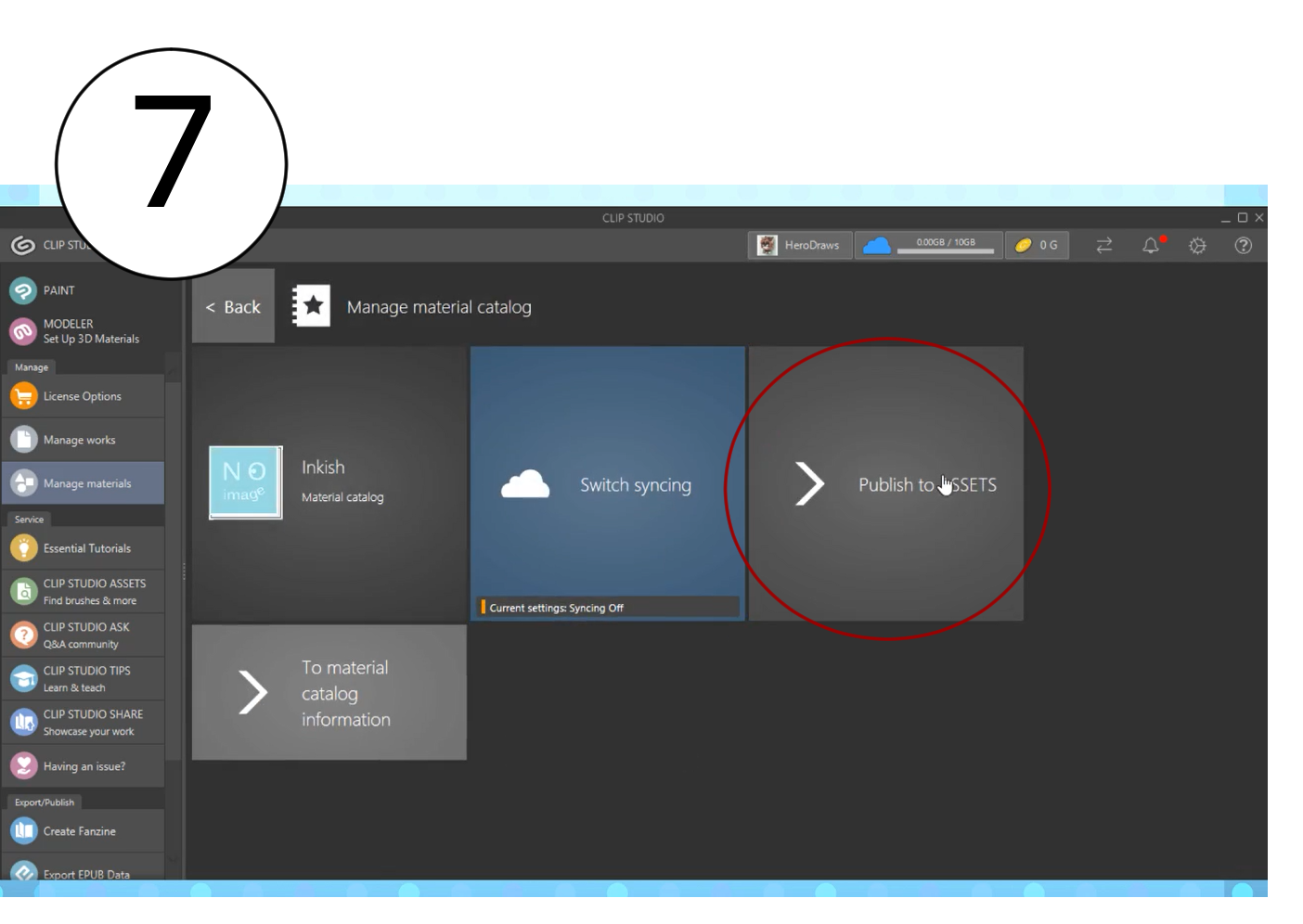
Task: Open To material catalog information tile
Action: coord(329,693)
